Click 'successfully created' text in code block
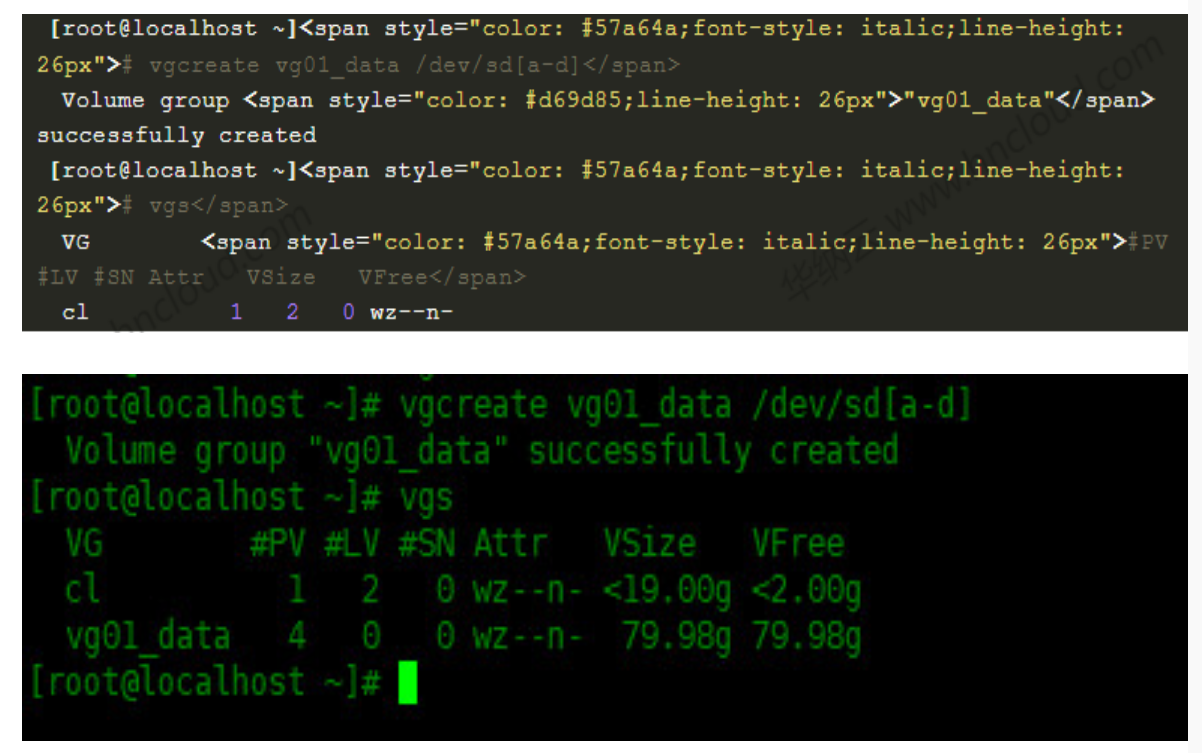 [x=177, y=135]
